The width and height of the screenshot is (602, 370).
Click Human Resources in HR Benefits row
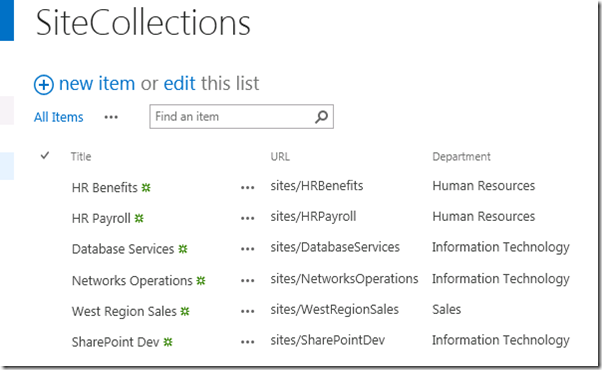tap(483, 186)
